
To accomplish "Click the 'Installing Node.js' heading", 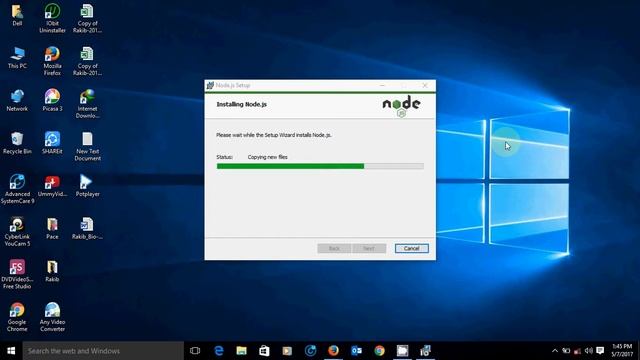I will [242, 104].
